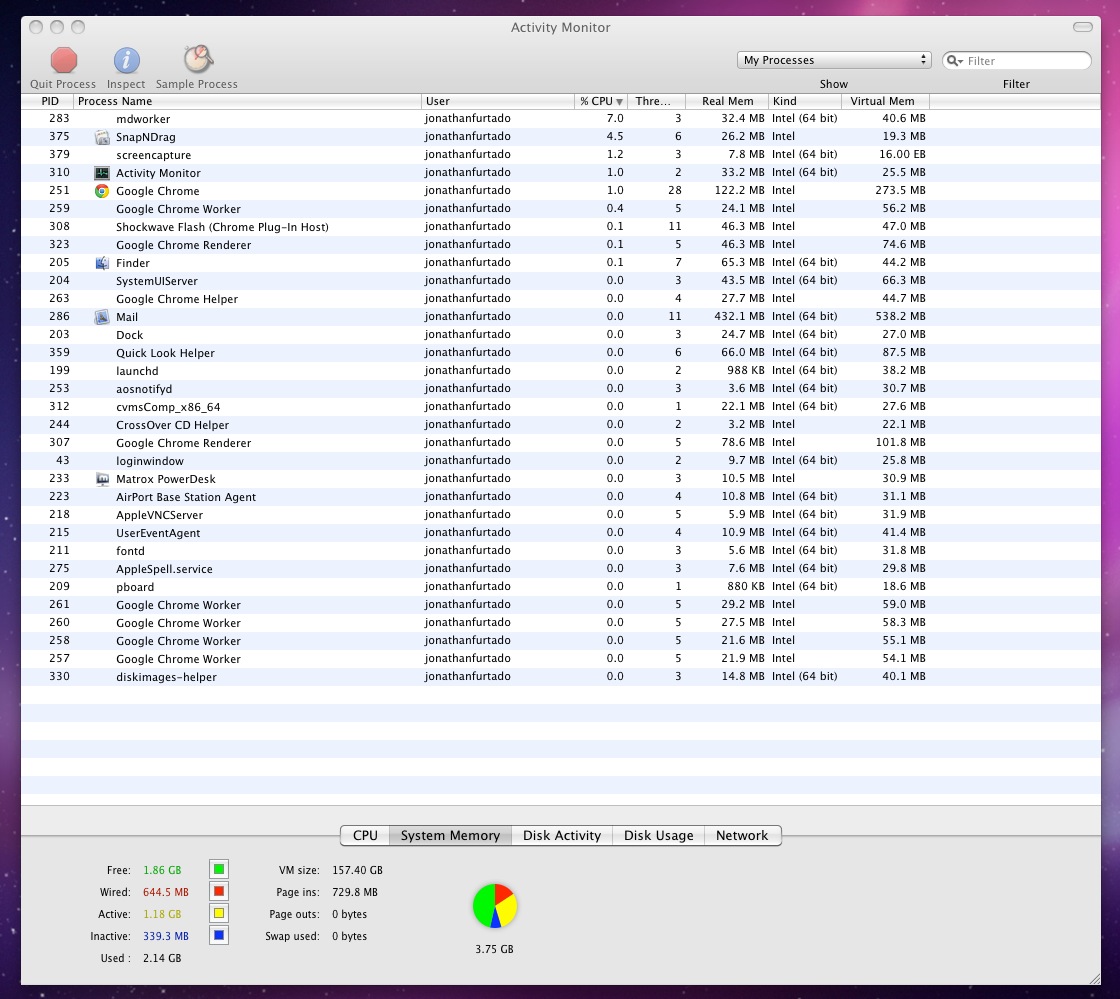Select the loginwindow process row
1120x999 pixels.
click(x=561, y=461)
